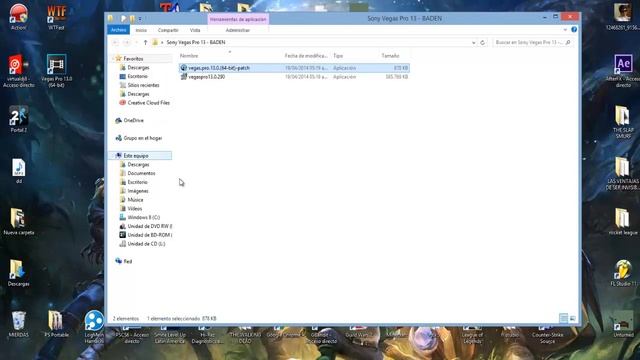This screenshot has height=360, width=640.
Task: Sort by the Fecha de modifica... column header
Action: 307,56
